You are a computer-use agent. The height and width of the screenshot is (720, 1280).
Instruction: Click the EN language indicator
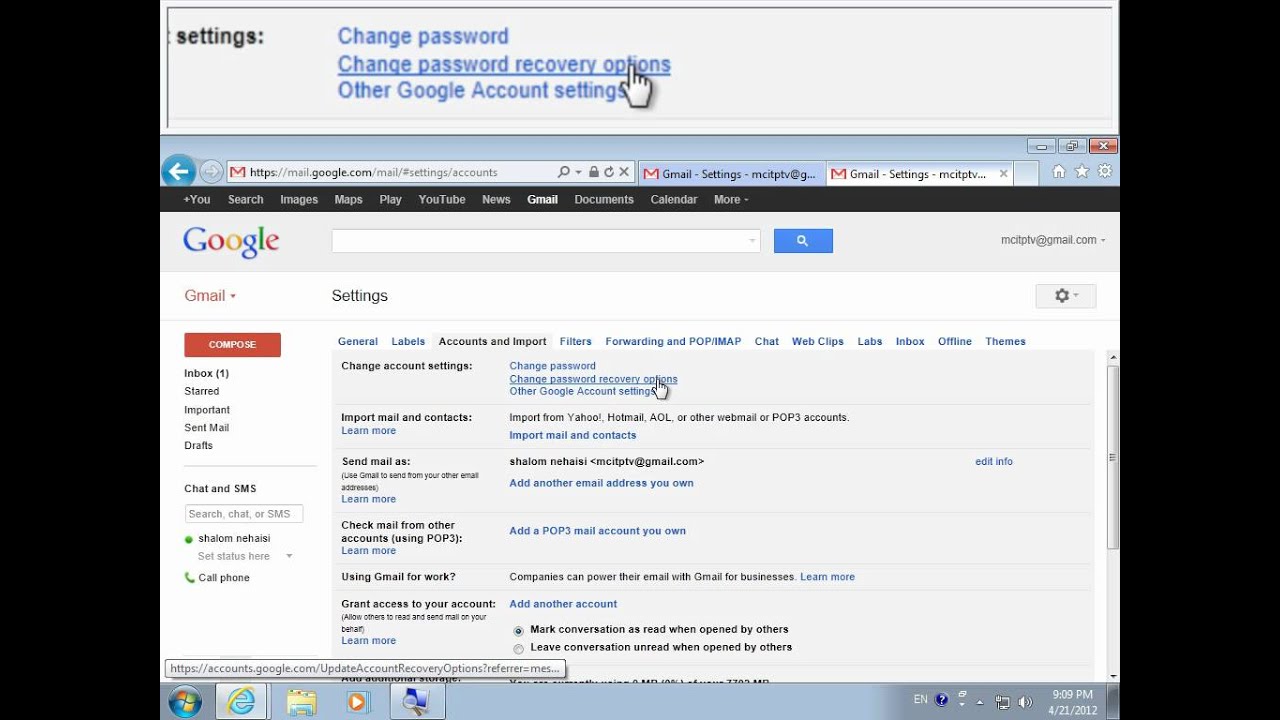click(x=921, y=700)
